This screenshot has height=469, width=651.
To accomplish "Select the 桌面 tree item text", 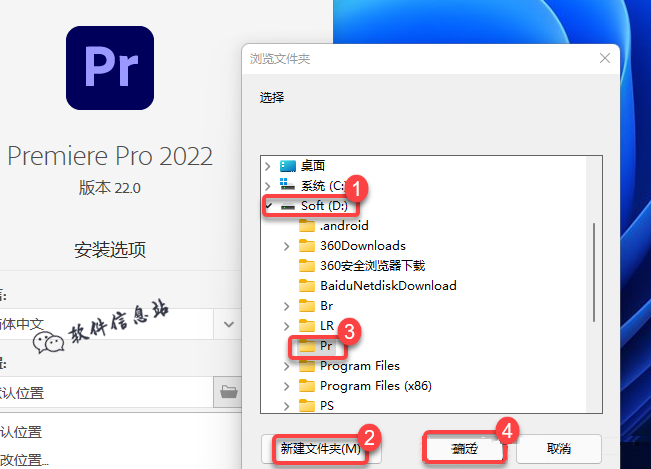I will (x=313, y=166).
